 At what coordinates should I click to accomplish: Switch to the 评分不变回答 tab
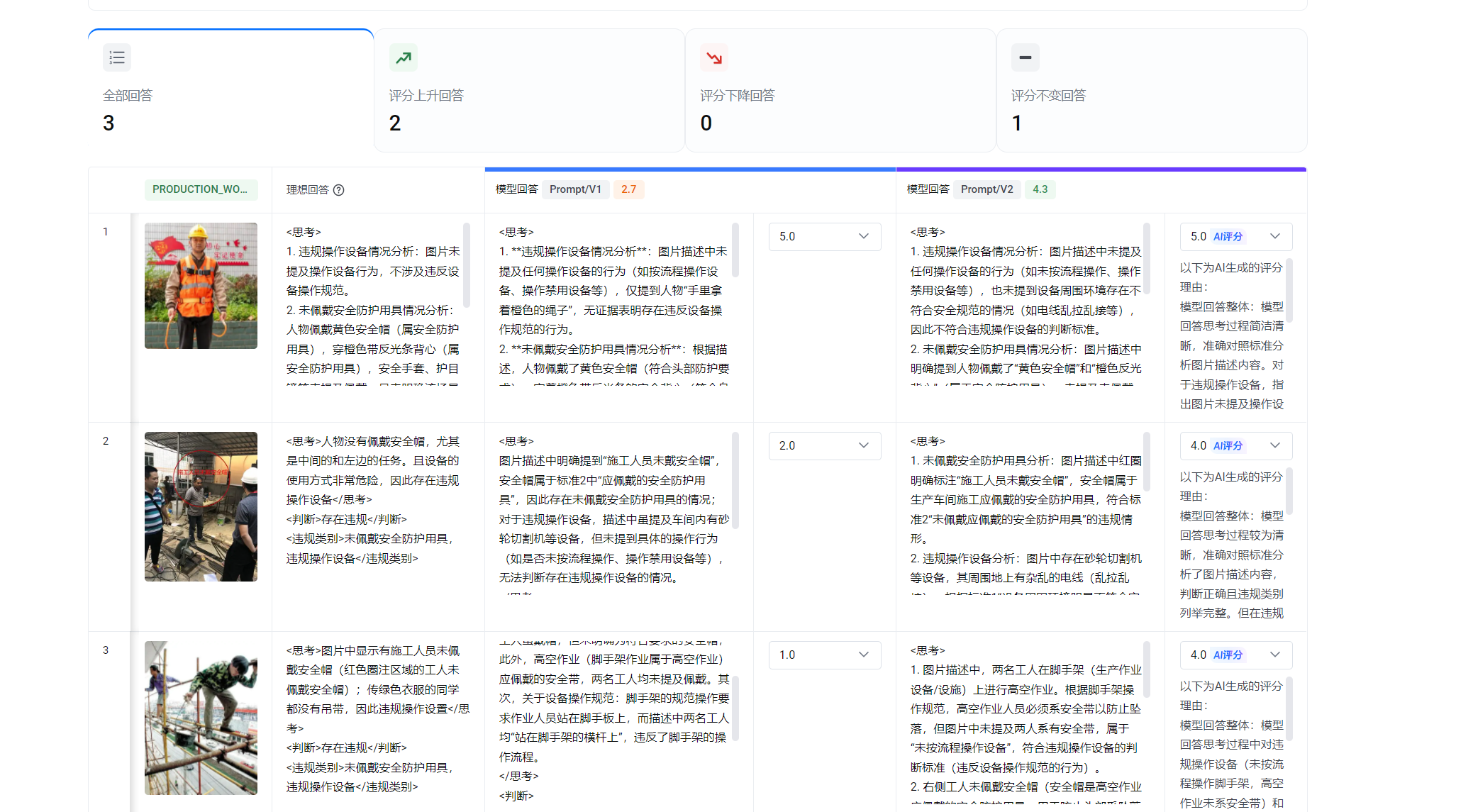[1151, 91]
